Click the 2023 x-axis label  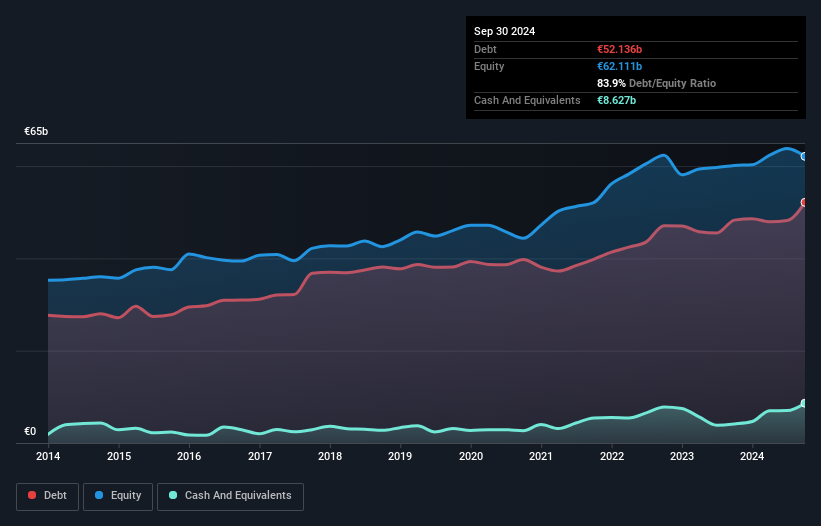click(x=682, y=456)
